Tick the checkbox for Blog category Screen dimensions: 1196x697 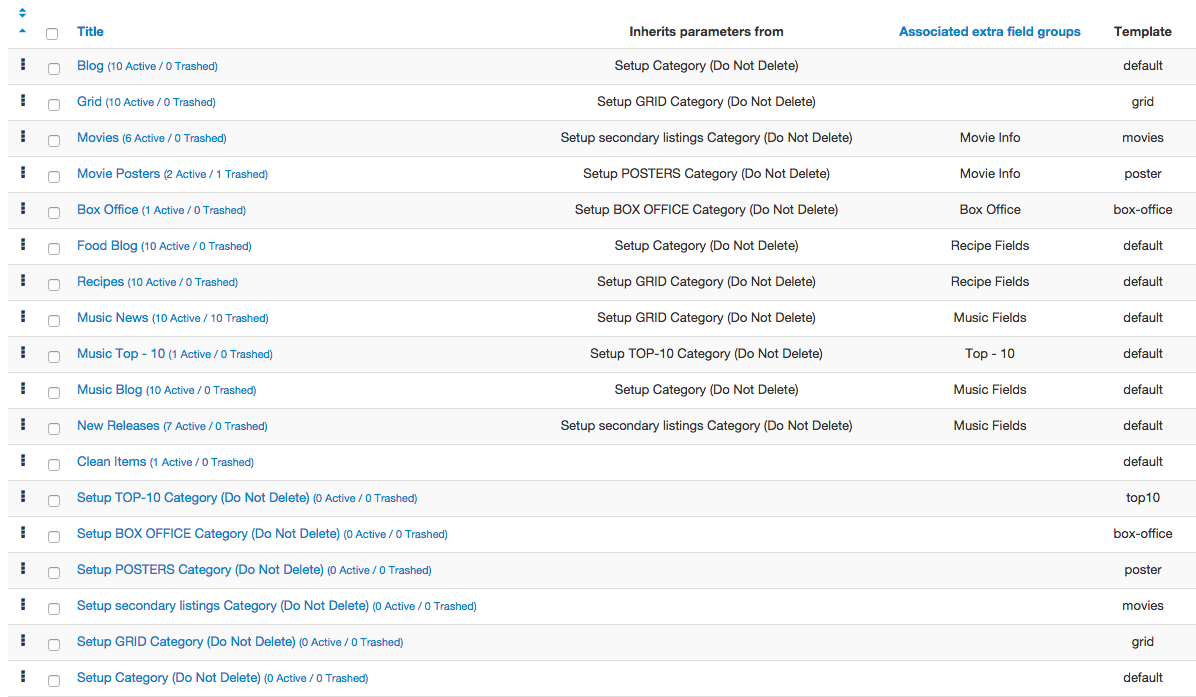[x=53, y=69]
